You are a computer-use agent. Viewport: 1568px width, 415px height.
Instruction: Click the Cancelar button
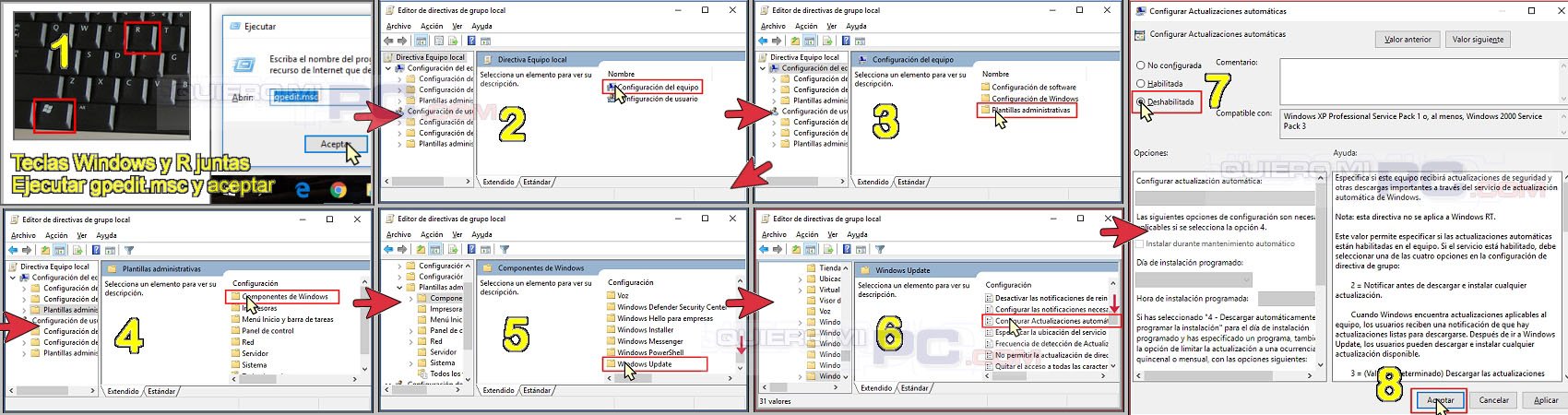click(x=1493, y=400)
